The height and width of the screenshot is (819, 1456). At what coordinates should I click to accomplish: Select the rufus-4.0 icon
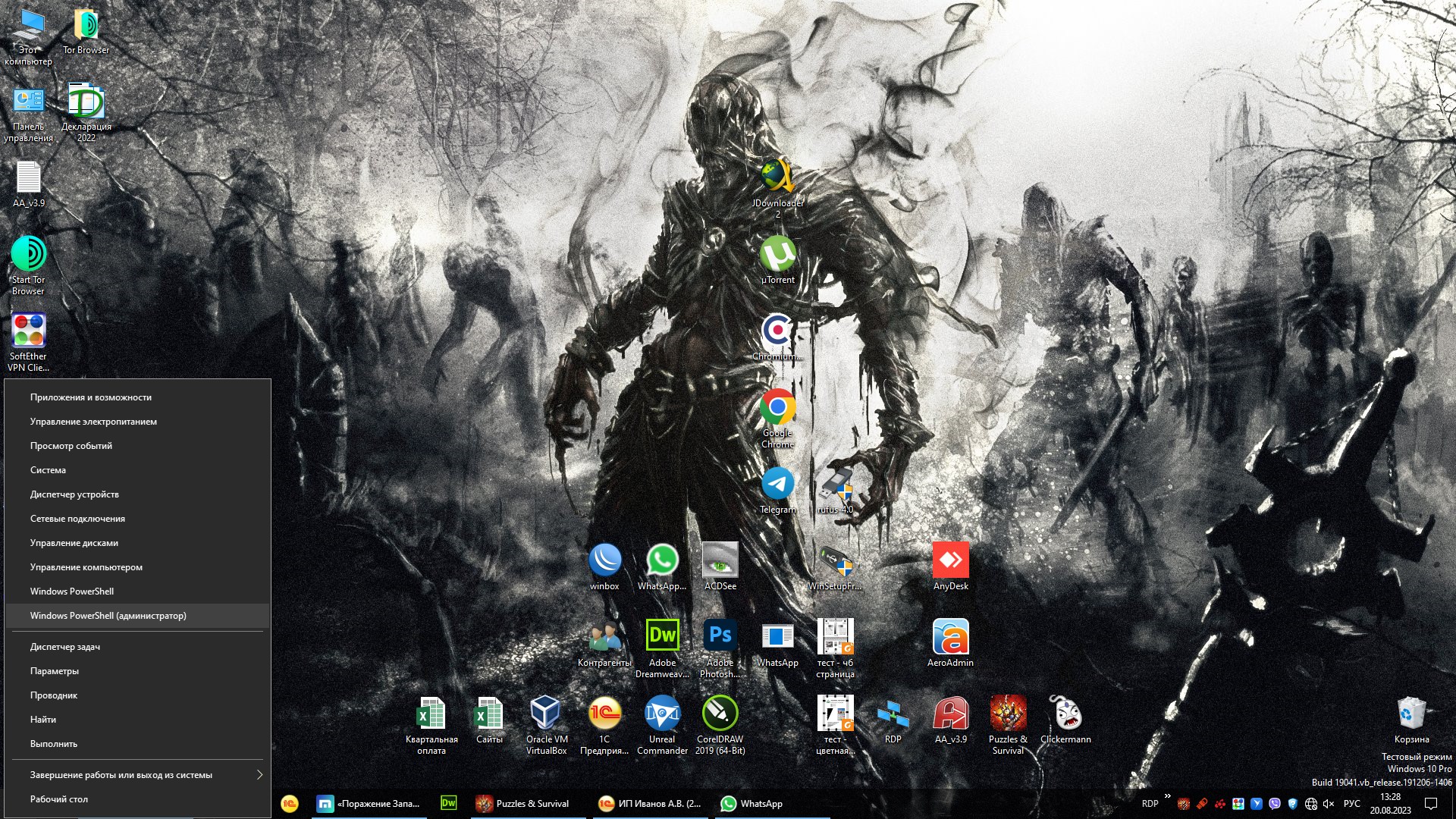coord(836,490)
